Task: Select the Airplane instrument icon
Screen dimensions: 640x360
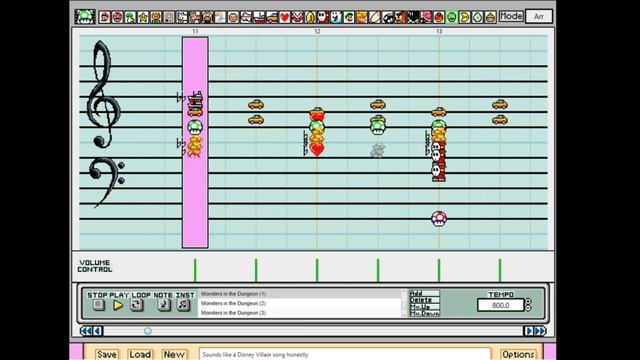Action: click(x=246, y=17)
